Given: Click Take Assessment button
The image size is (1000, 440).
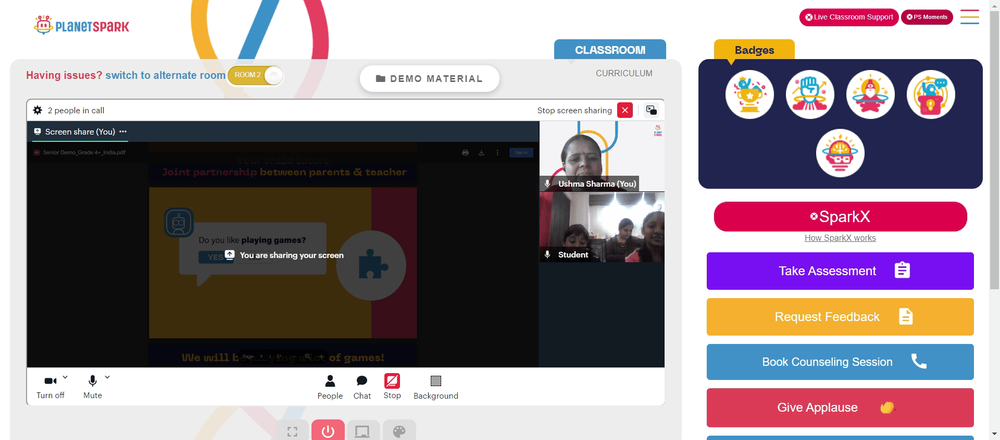Looking at the screenshot, I should [840, 271].
